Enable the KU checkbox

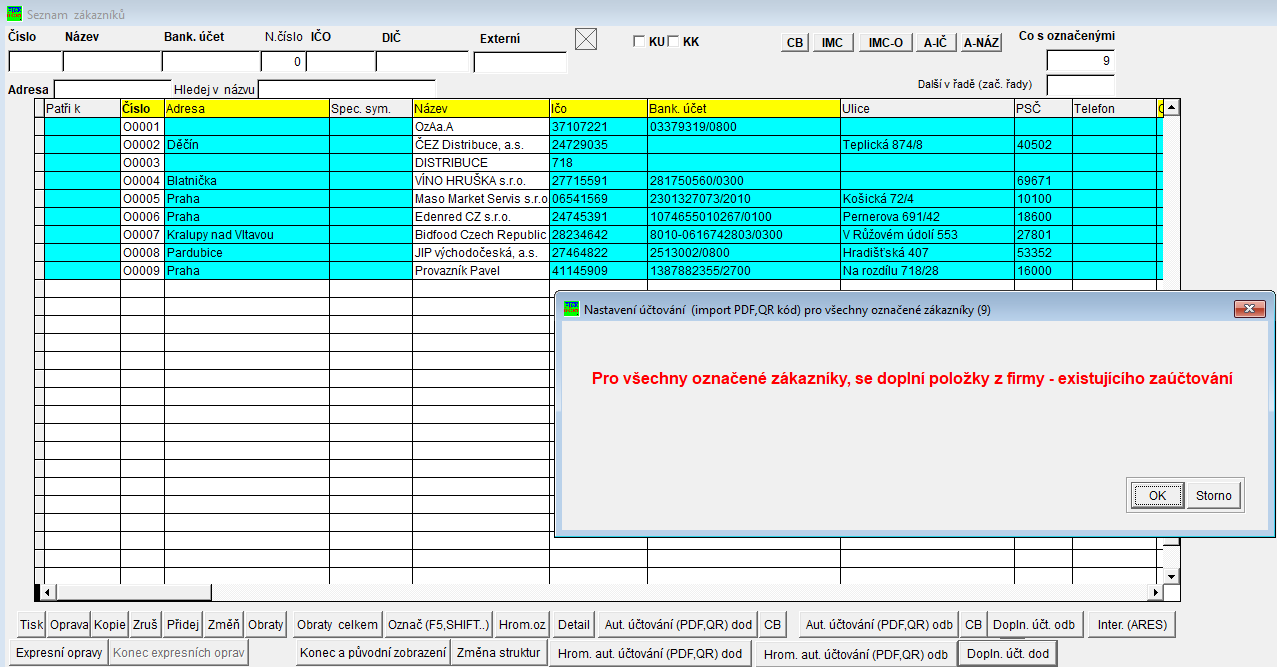639,41
